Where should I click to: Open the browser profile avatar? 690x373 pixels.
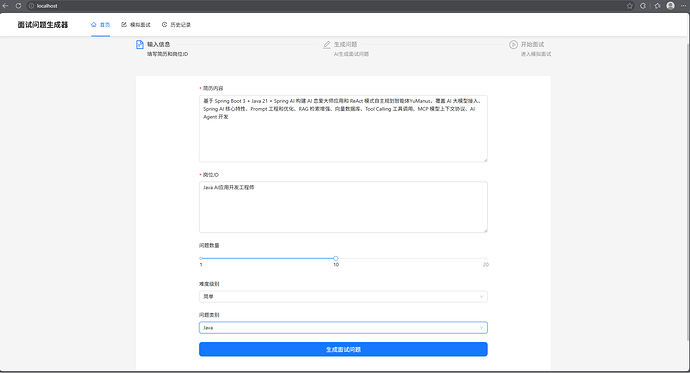(x=670, y=6)
